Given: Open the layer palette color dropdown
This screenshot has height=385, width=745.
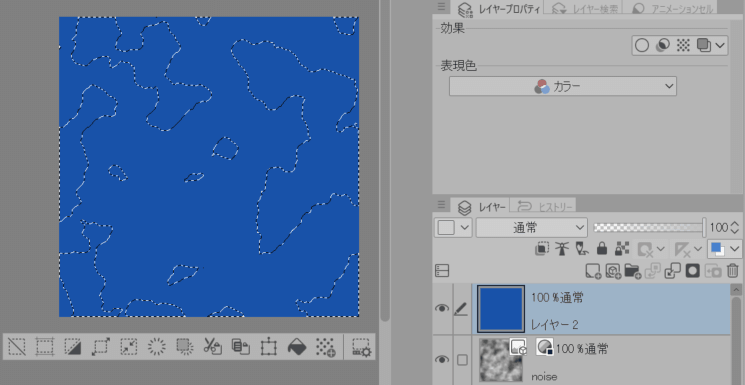Looking at the screenshot, I should (x=453, y=228).
